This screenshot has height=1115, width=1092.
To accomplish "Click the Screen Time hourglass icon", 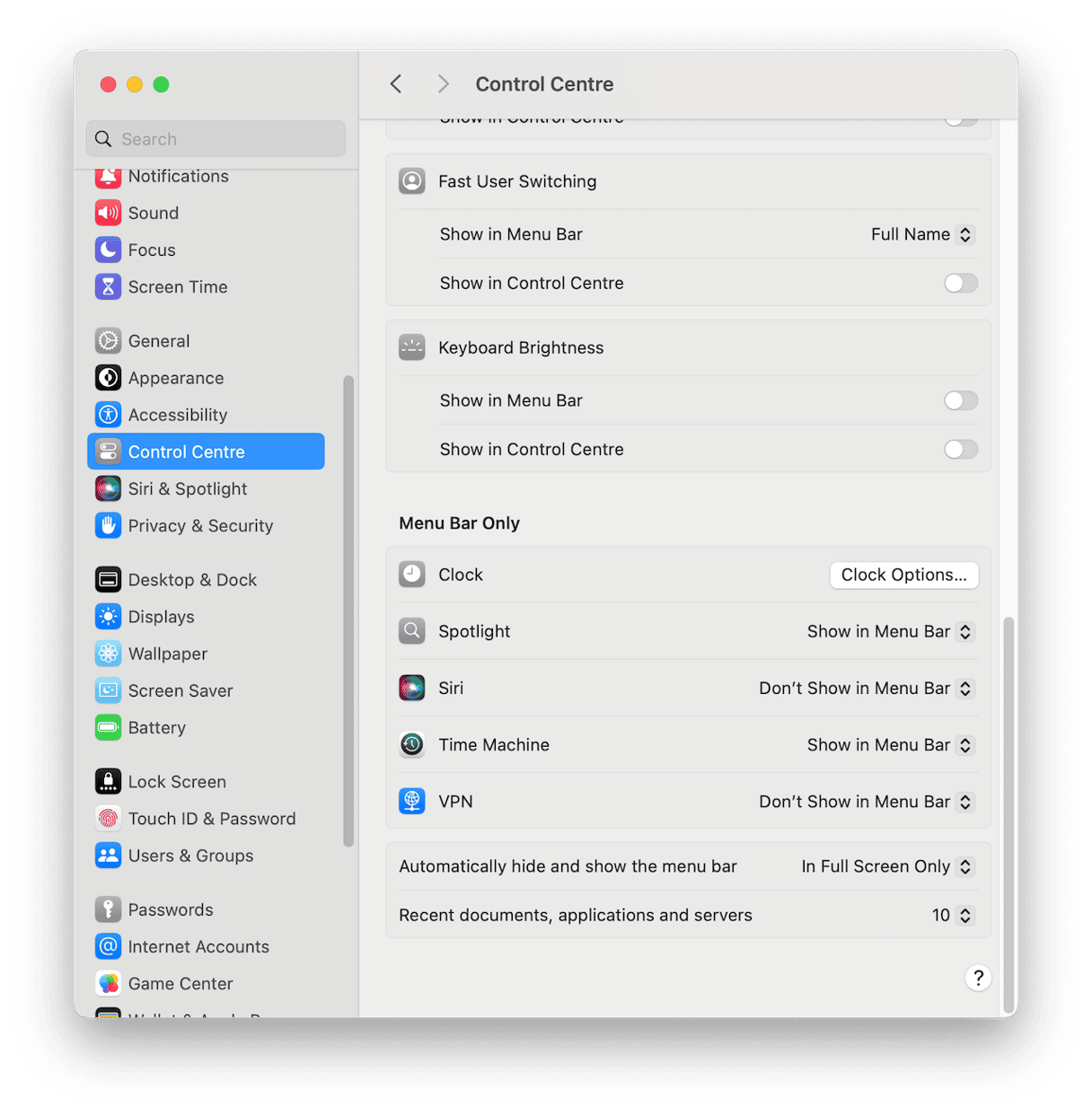I will (108, 286).
